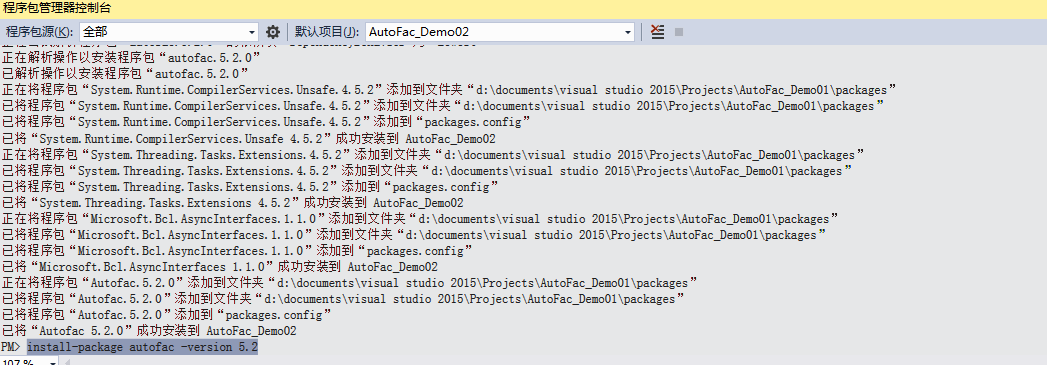The width and height of the screenshot is (1047, 365).
Task: Click the Package Manager Console title
Action: pyautogui.click(x=57, y=8)
